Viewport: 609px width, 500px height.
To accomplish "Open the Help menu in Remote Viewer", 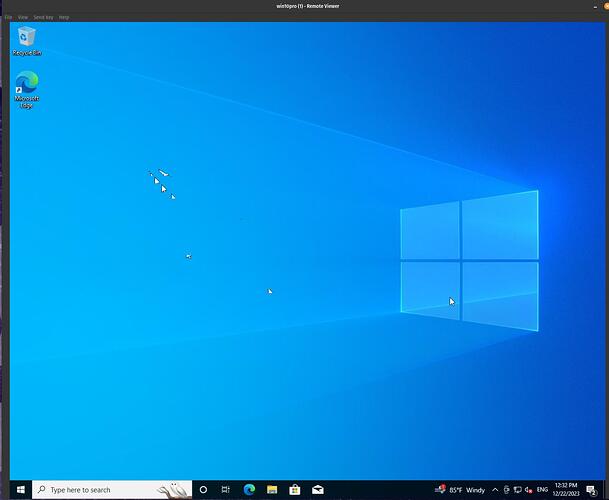I will click(x=64, y=17).
